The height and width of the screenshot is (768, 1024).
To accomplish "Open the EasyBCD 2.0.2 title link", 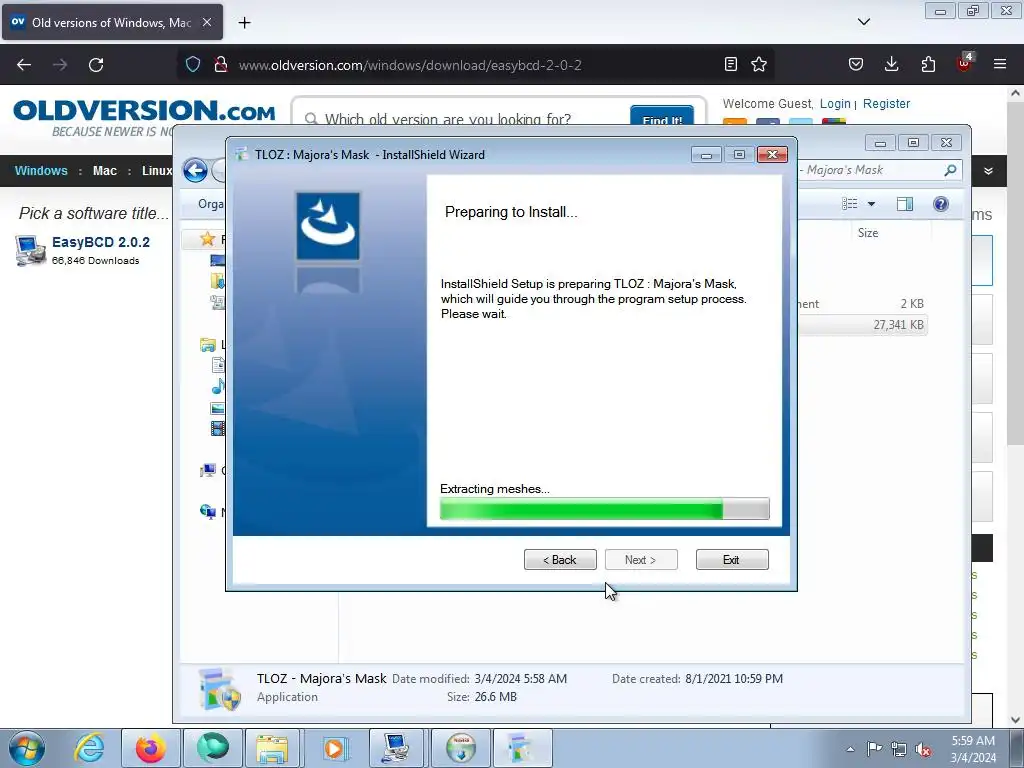I will coord(101,242).
